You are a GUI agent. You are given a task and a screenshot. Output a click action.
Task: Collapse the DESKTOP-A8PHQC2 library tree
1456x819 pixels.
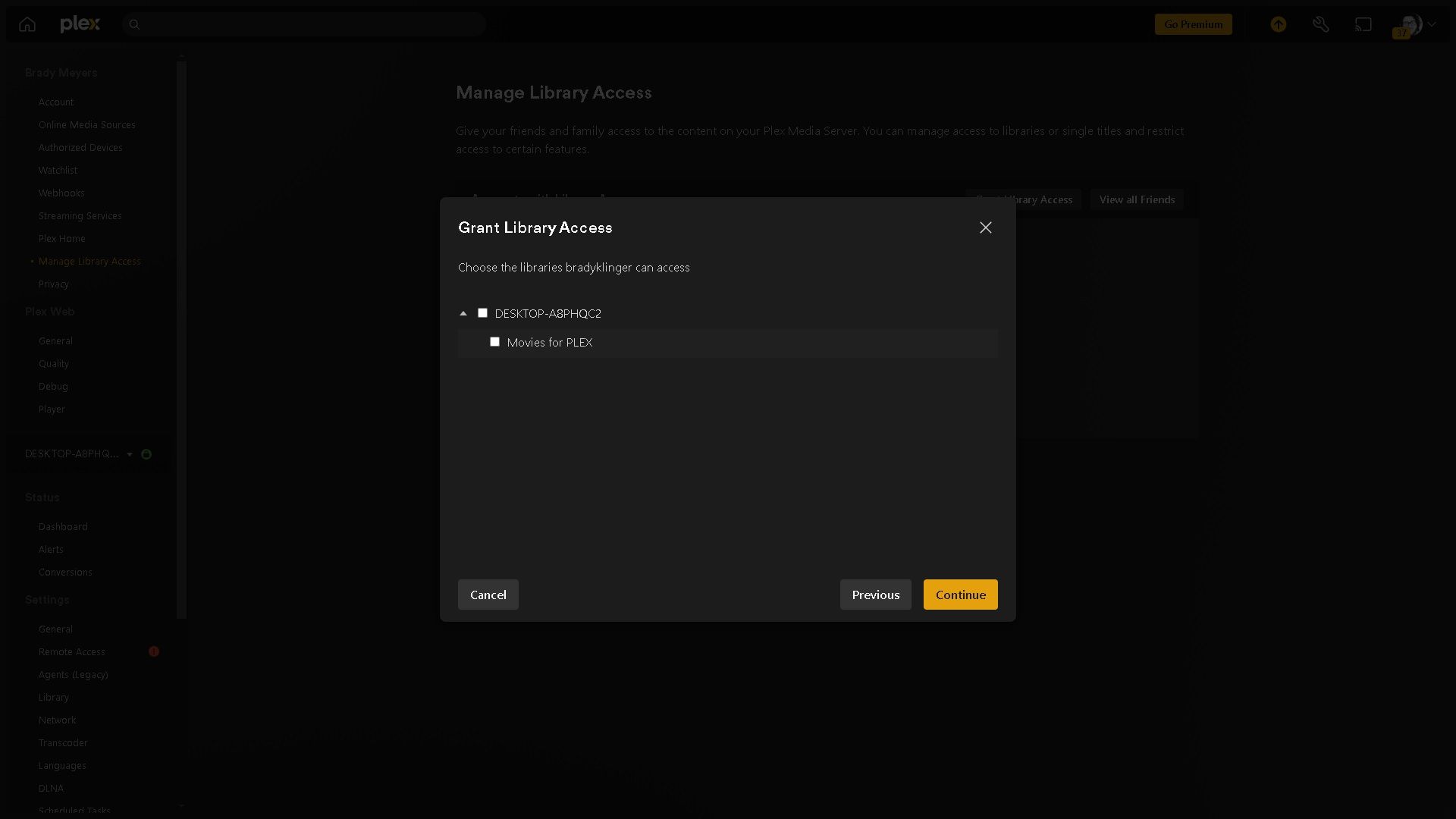[463, 313]
